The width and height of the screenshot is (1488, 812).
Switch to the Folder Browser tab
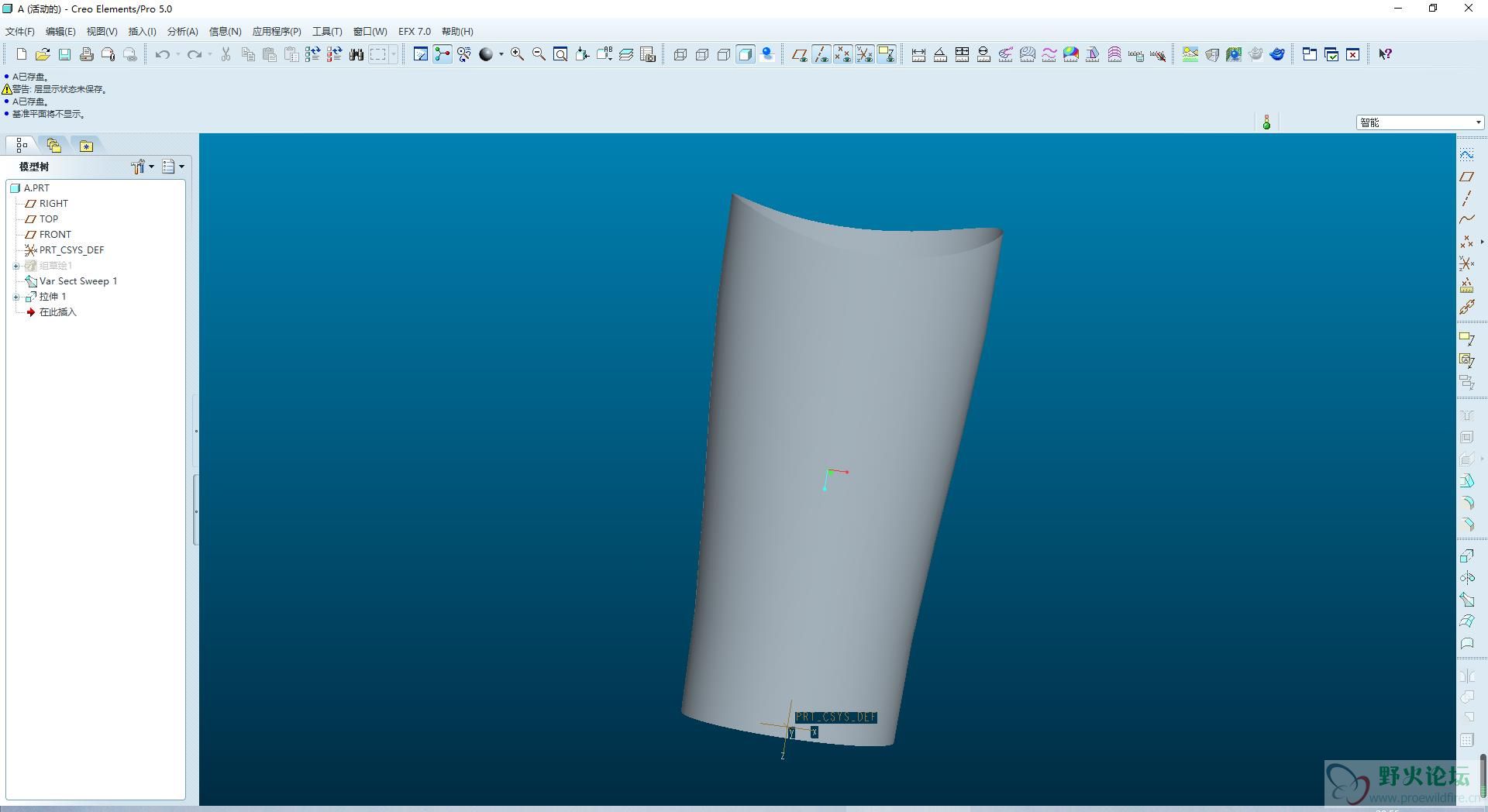(53, 145)
